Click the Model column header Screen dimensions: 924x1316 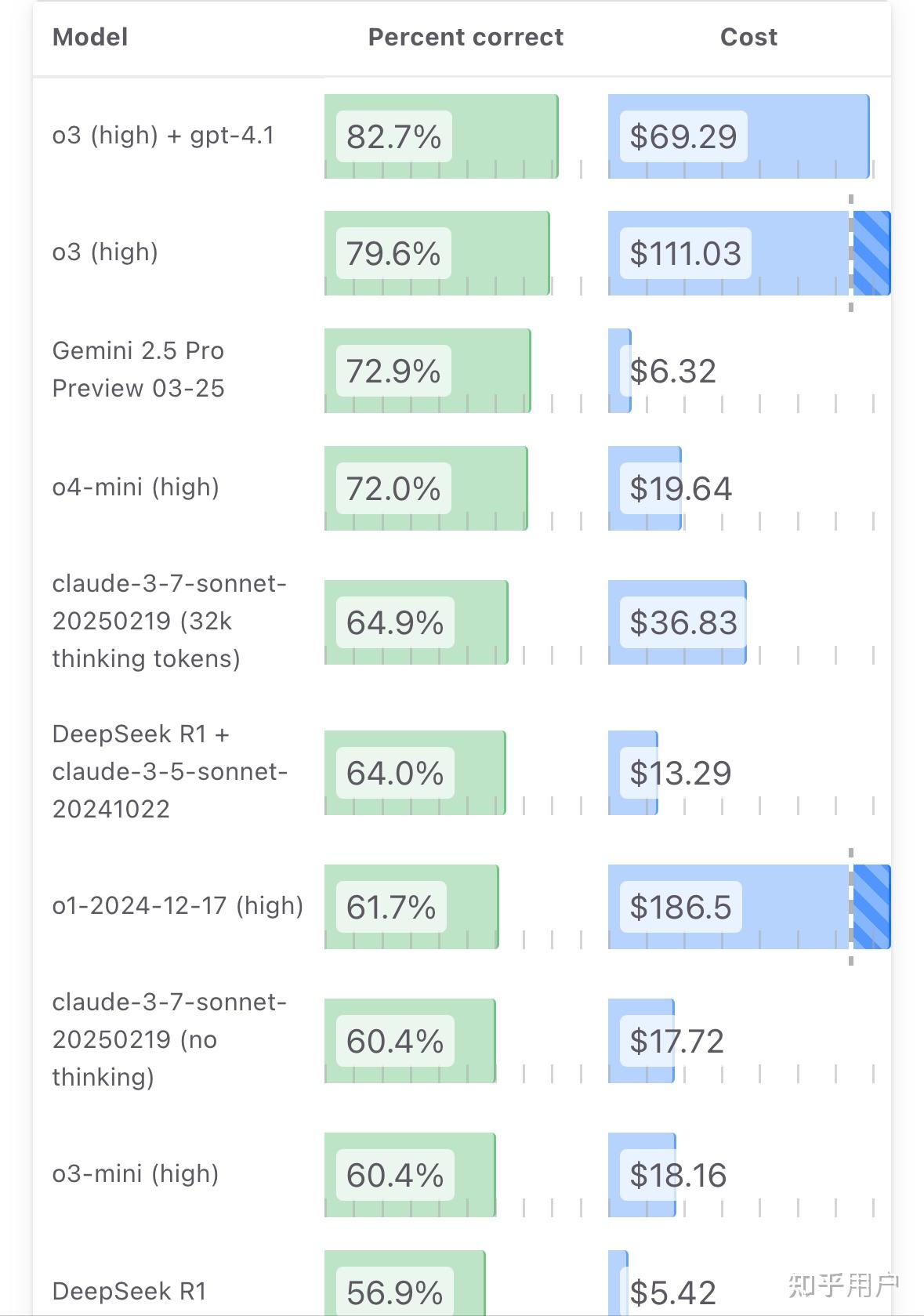[90, 37]
